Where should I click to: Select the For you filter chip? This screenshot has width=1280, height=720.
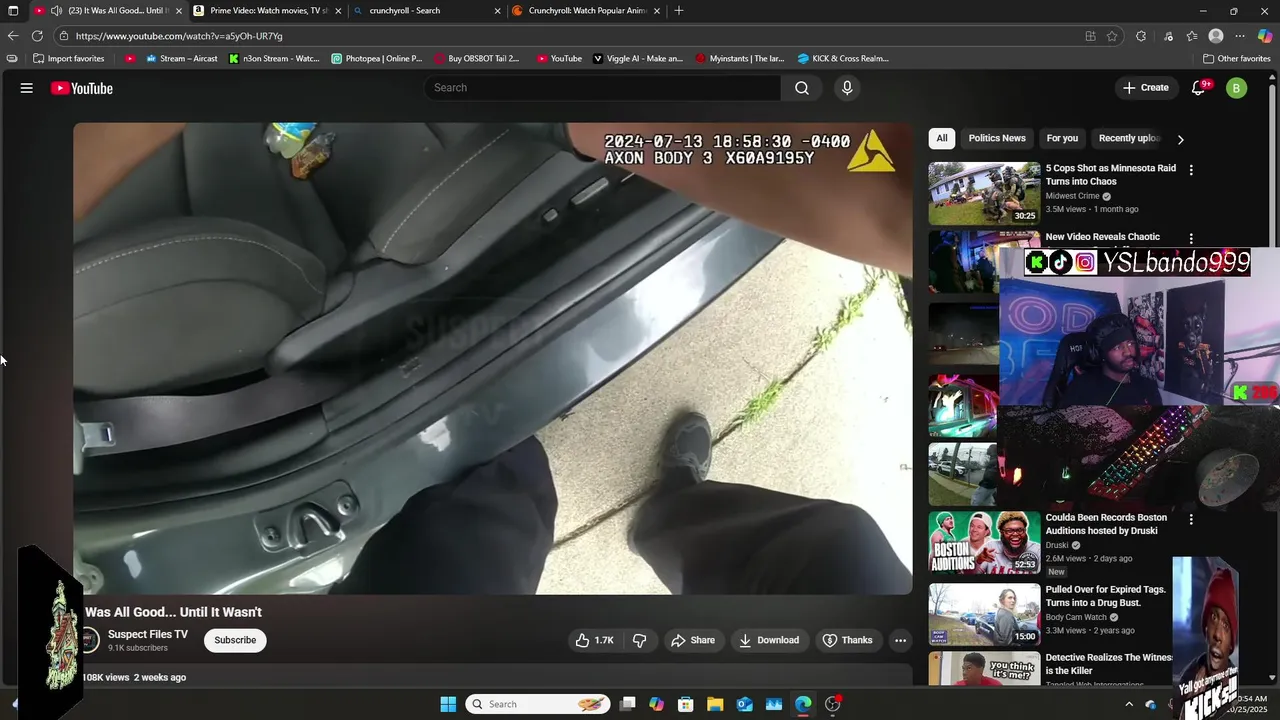click(1062, 138)
